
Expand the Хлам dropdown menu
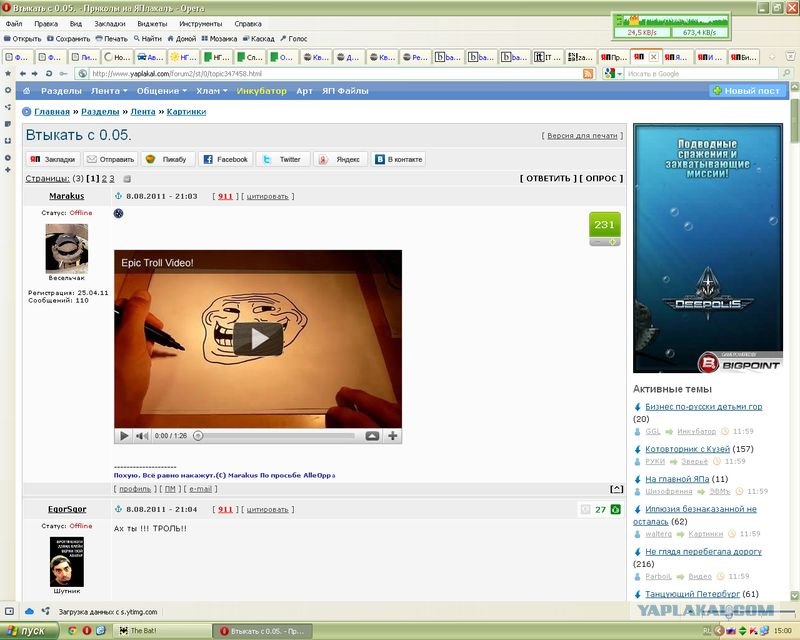(212, 91)
